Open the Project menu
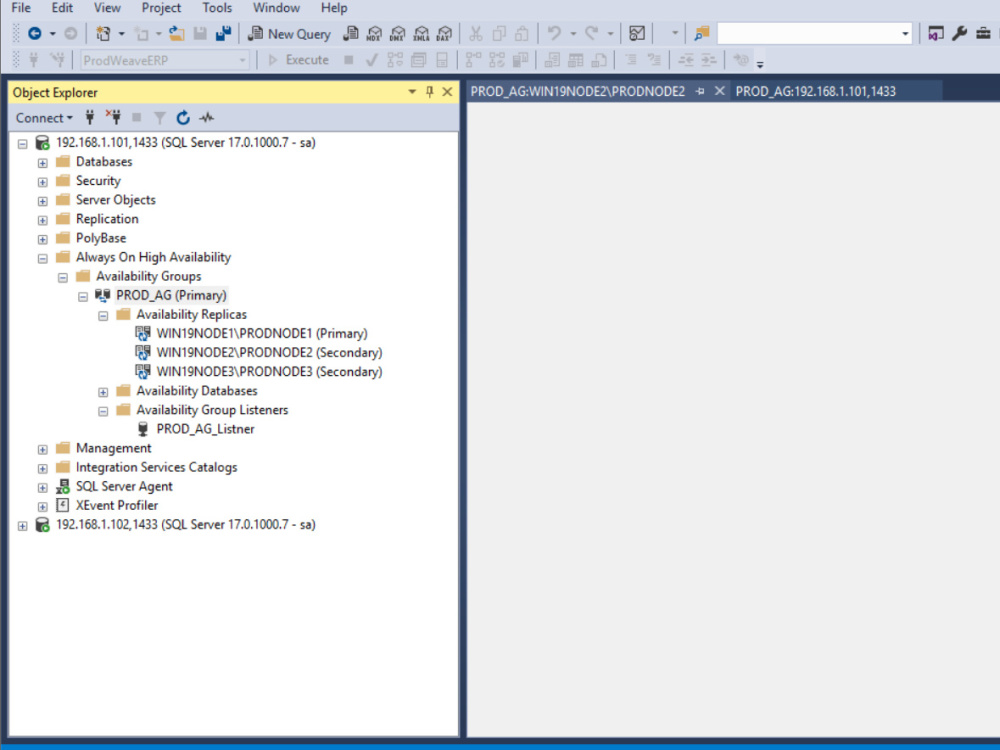The width and height of the screenshot is (1000, 750). [x=161, y=8]
